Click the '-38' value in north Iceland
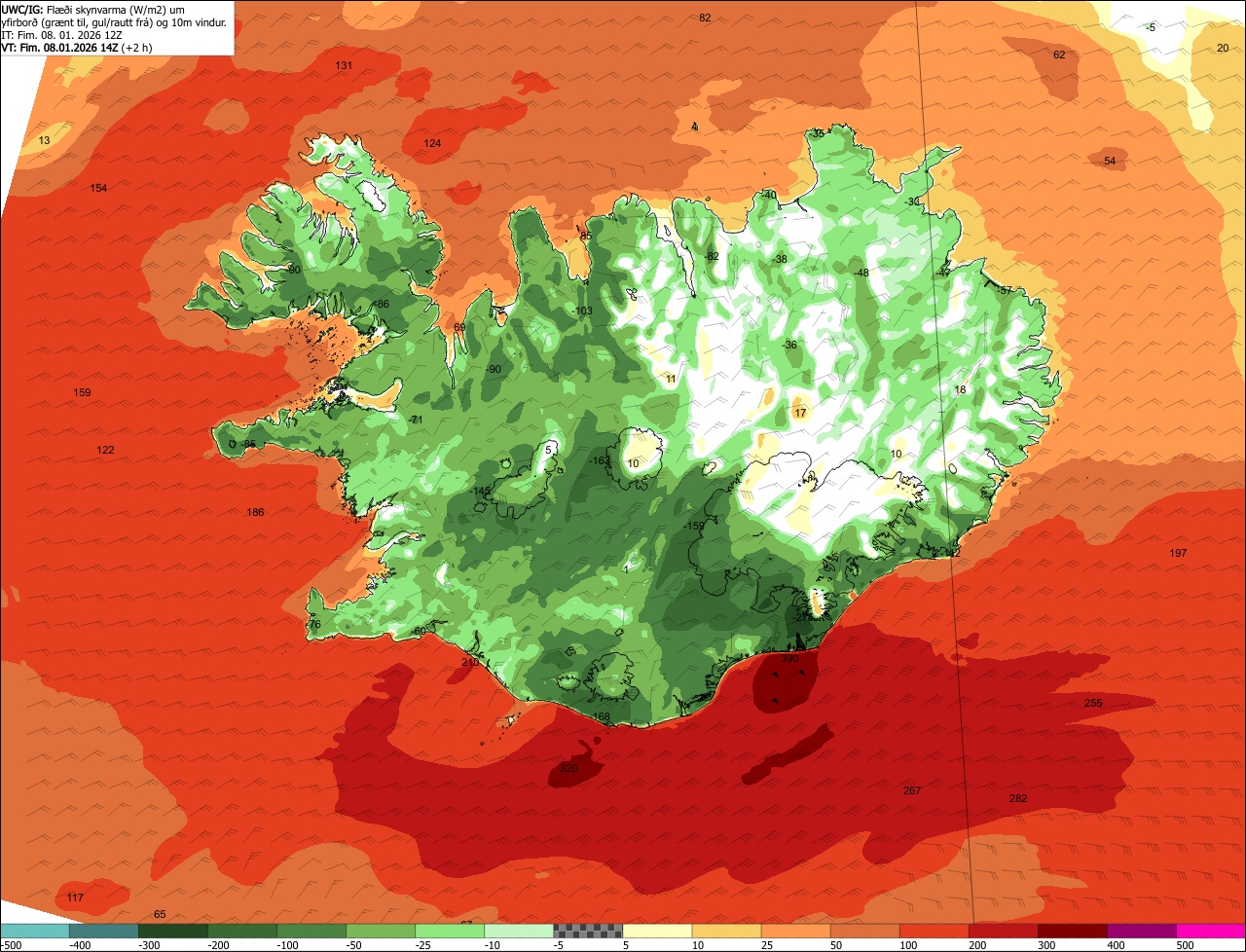This screenshot has width=1246, height=952. point(779,260)
